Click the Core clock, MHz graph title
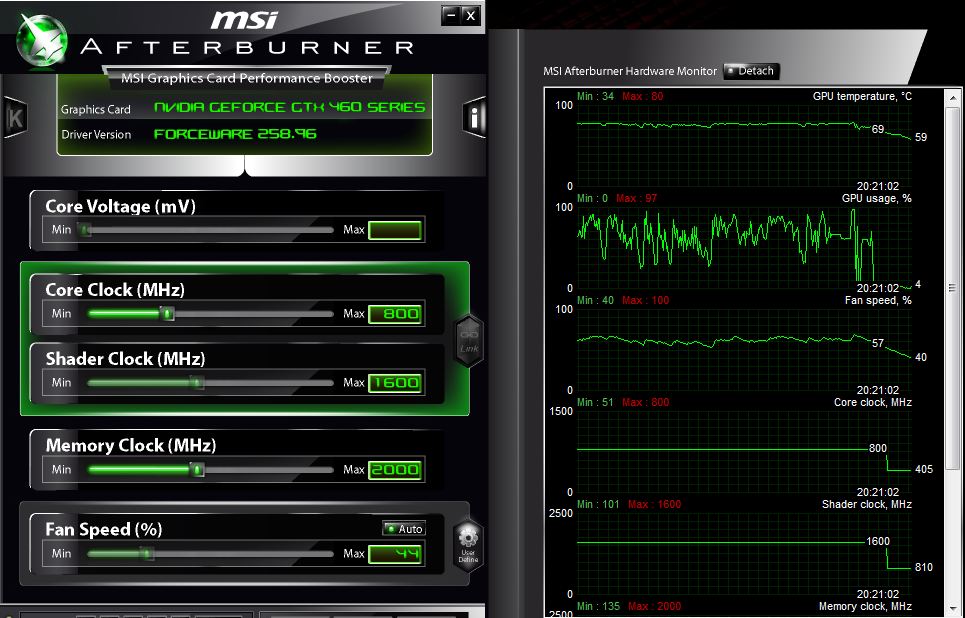The image size is (965, 618). click(x=873, y=403)
